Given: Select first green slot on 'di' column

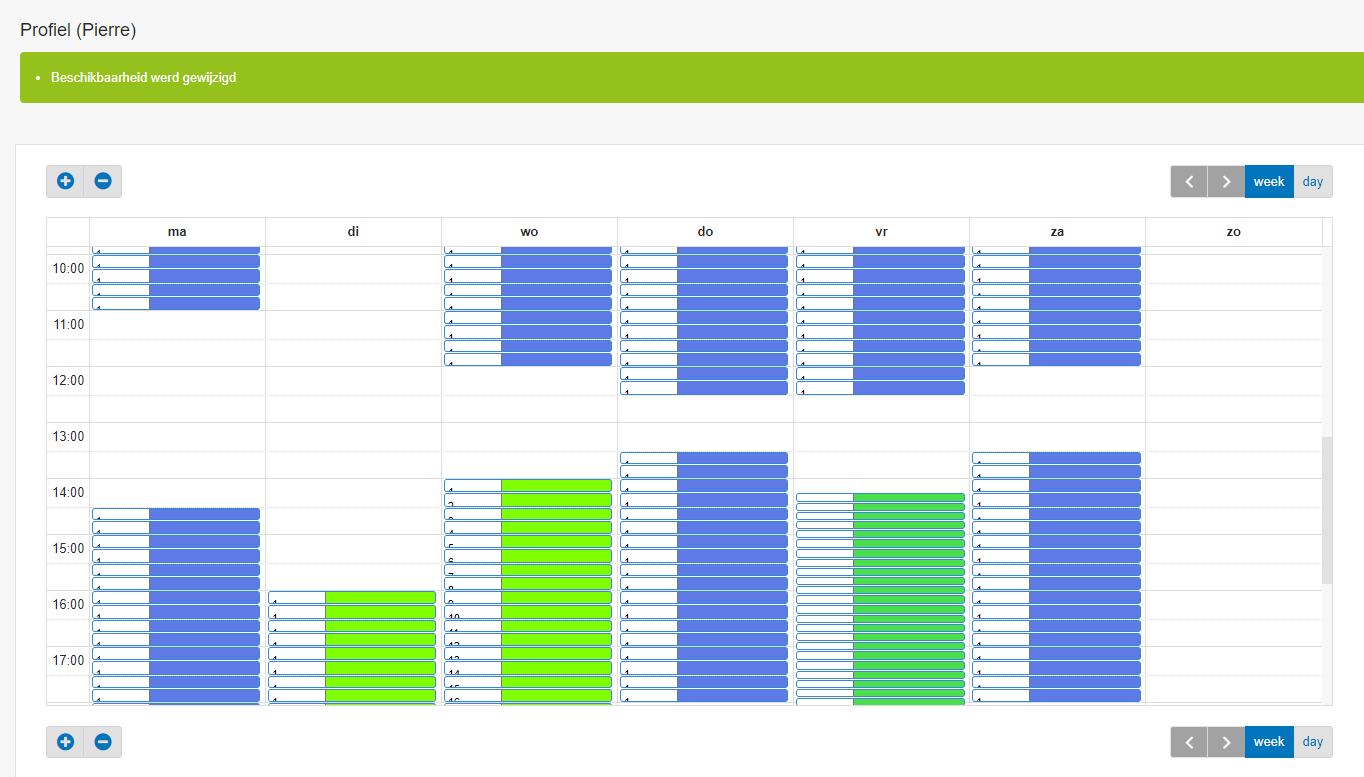Looking at the screenshot, I should pyautogui.click(x=380, y=597).
